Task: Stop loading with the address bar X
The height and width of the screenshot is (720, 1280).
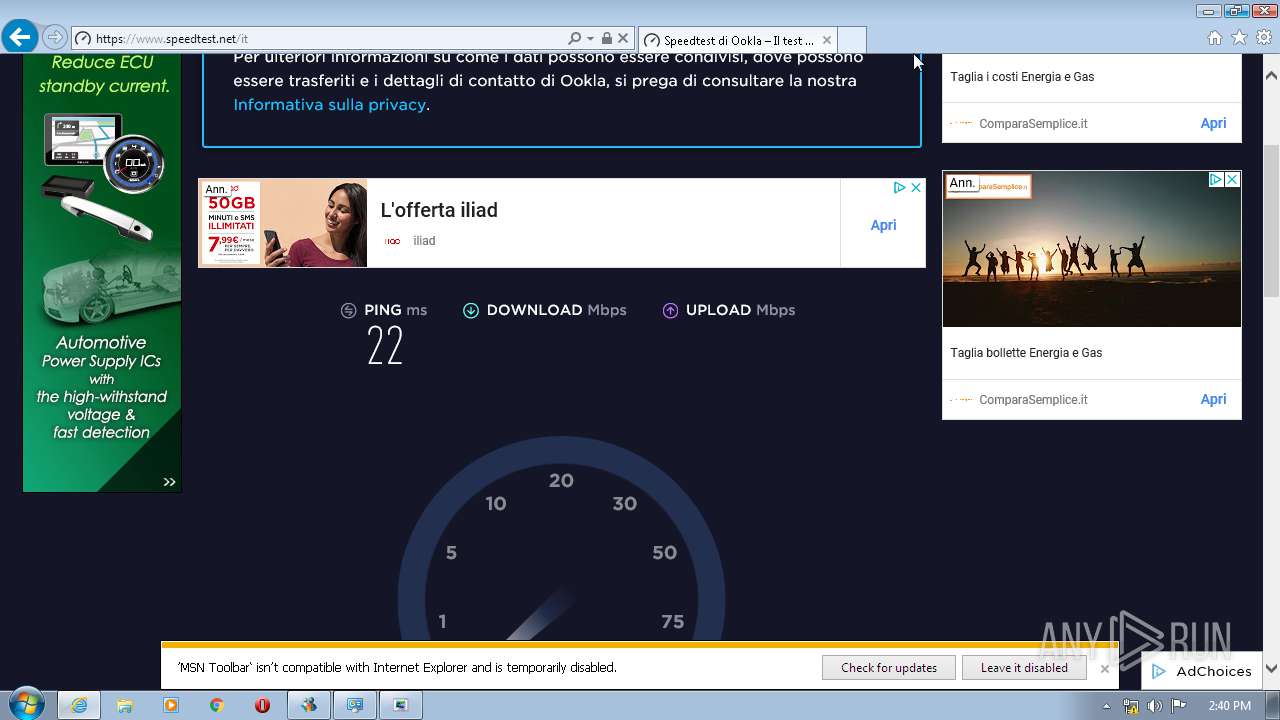Action: point(623,39)
